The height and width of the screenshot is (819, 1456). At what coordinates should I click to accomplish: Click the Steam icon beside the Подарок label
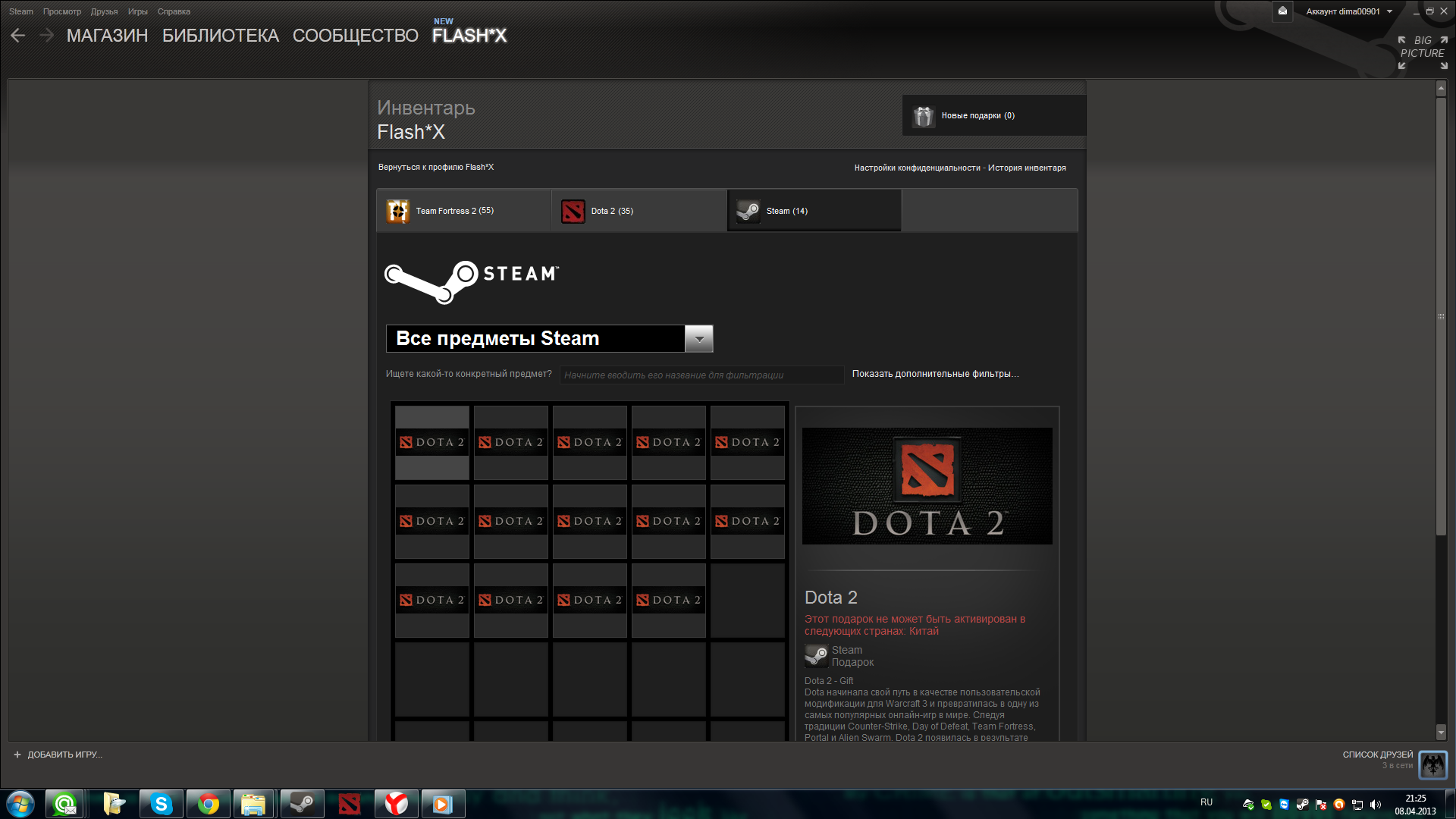[x=816, y=656]
